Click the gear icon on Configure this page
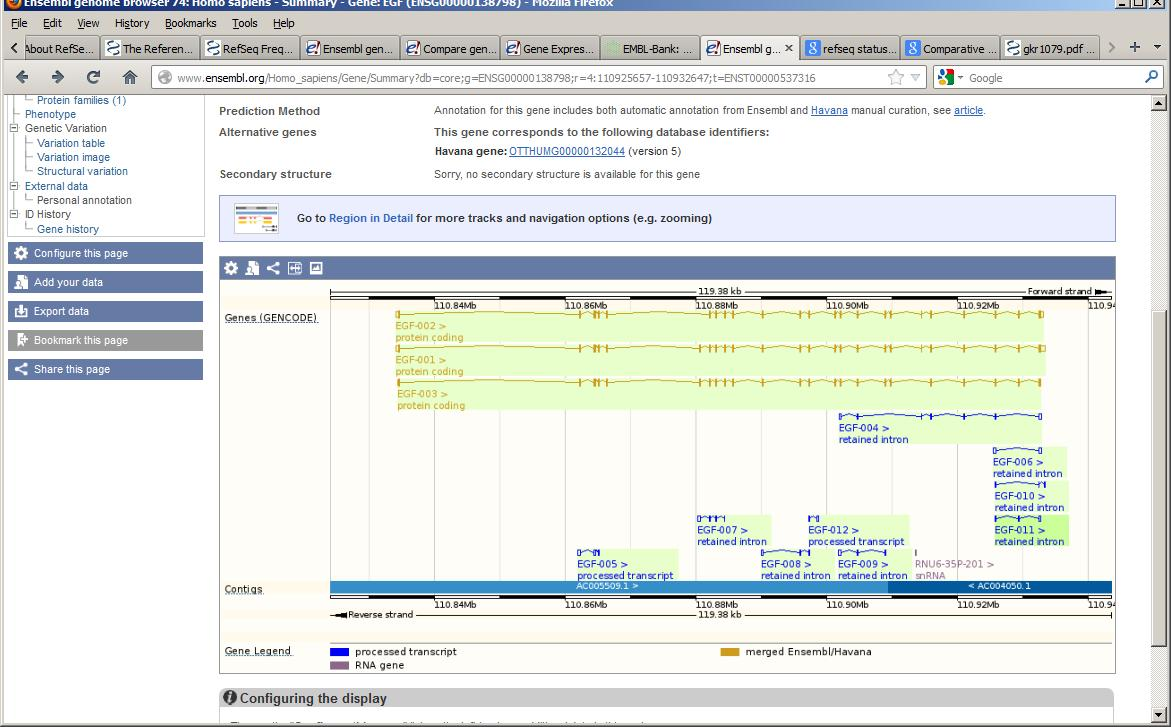1171x727 pixels. point(21,253)
